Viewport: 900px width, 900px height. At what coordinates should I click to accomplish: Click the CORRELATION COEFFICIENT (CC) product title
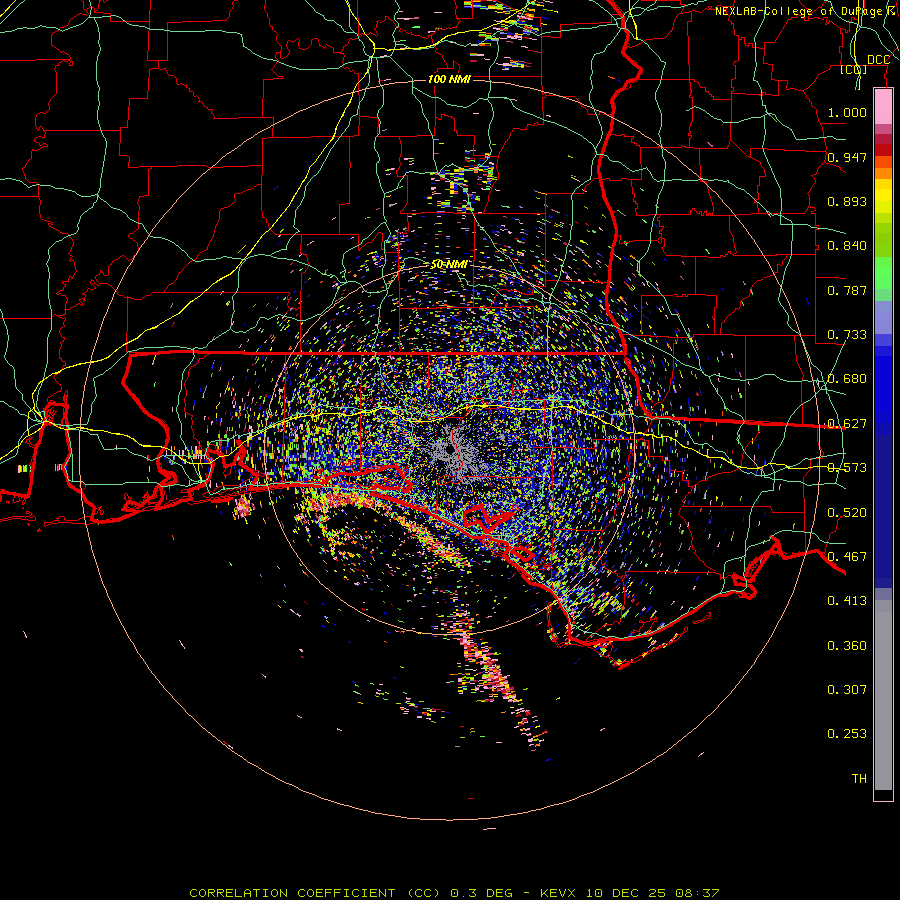point(315,893)
